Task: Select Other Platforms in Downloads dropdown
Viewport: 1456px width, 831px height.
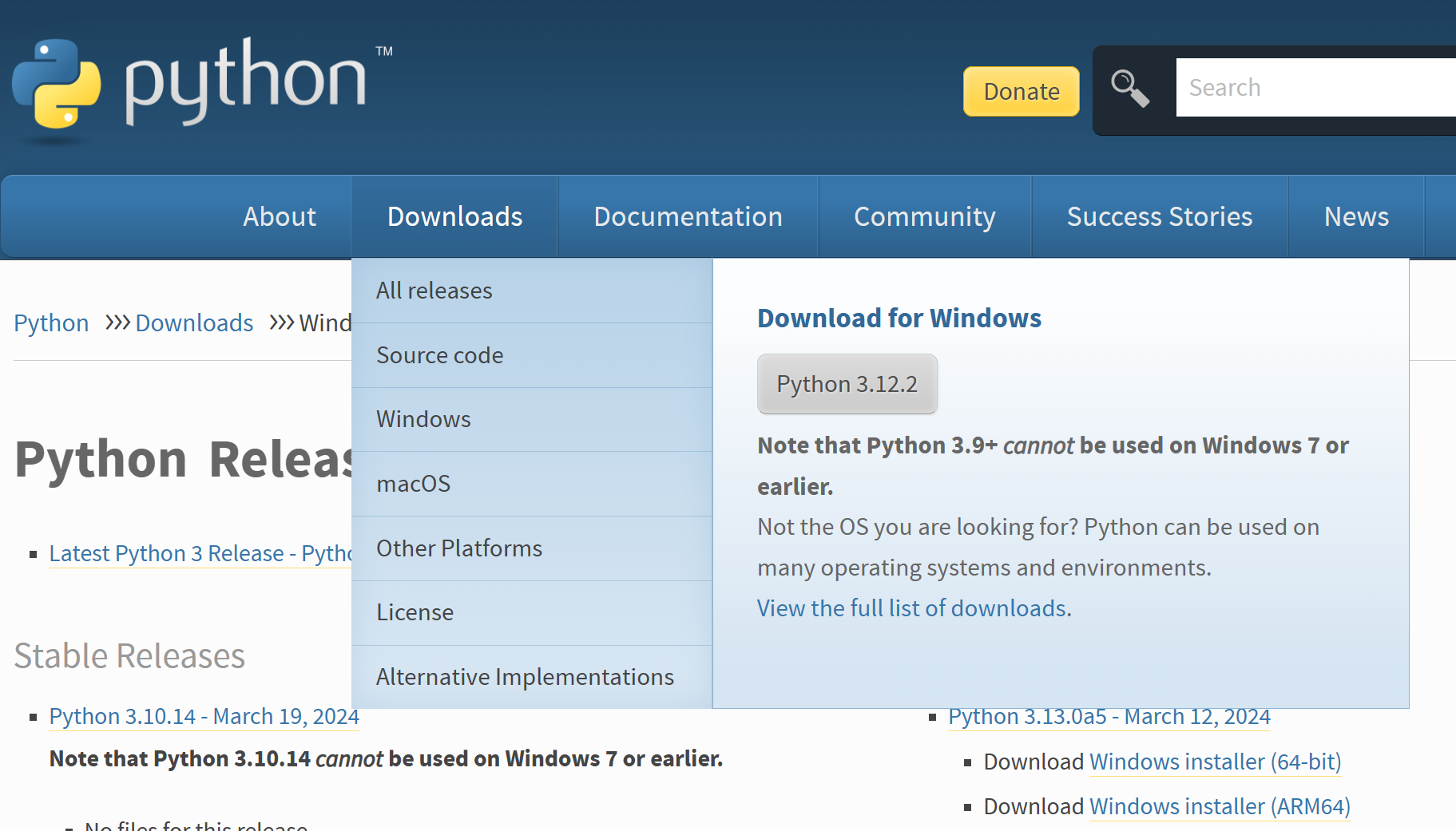Action: pyautogui.click(x=532, y=548)
